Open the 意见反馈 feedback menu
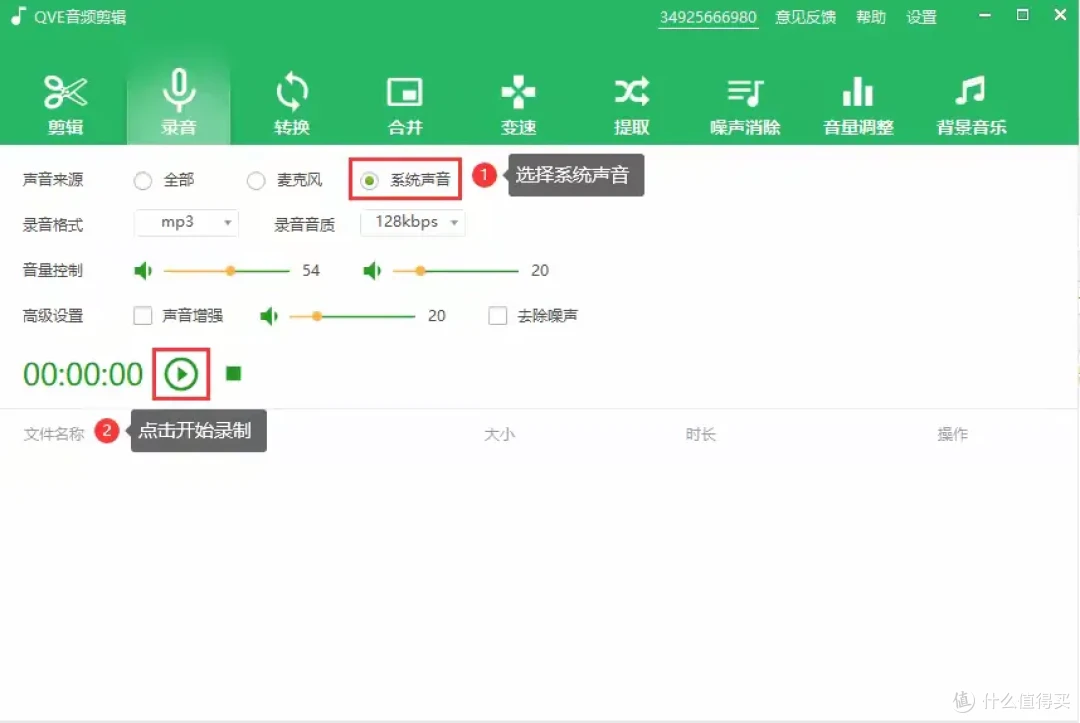Image resolution: width=1080 pixels, height=723 pixels. click(x=805, y=17)
